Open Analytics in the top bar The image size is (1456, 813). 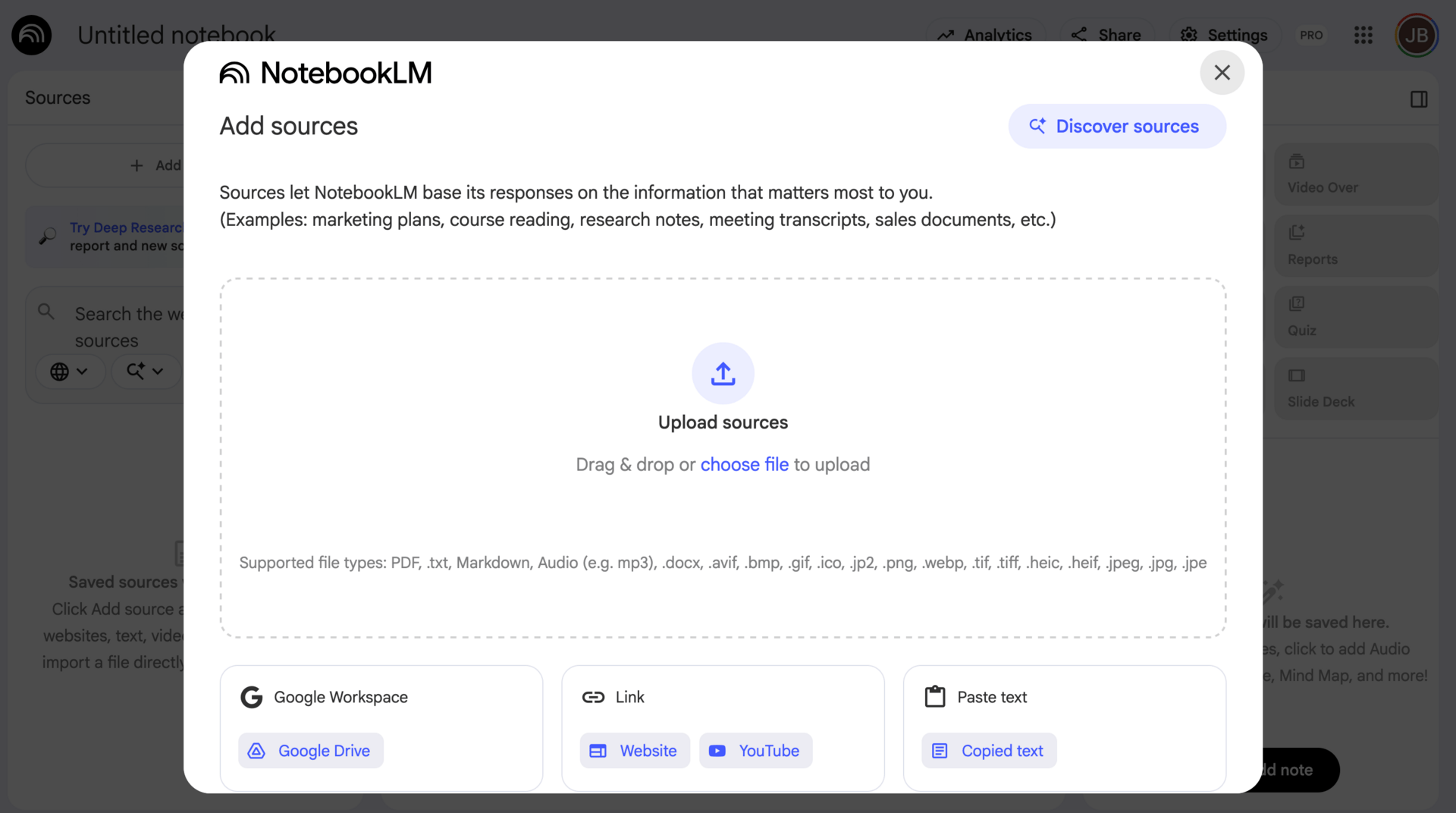click(x=984, y=35)
